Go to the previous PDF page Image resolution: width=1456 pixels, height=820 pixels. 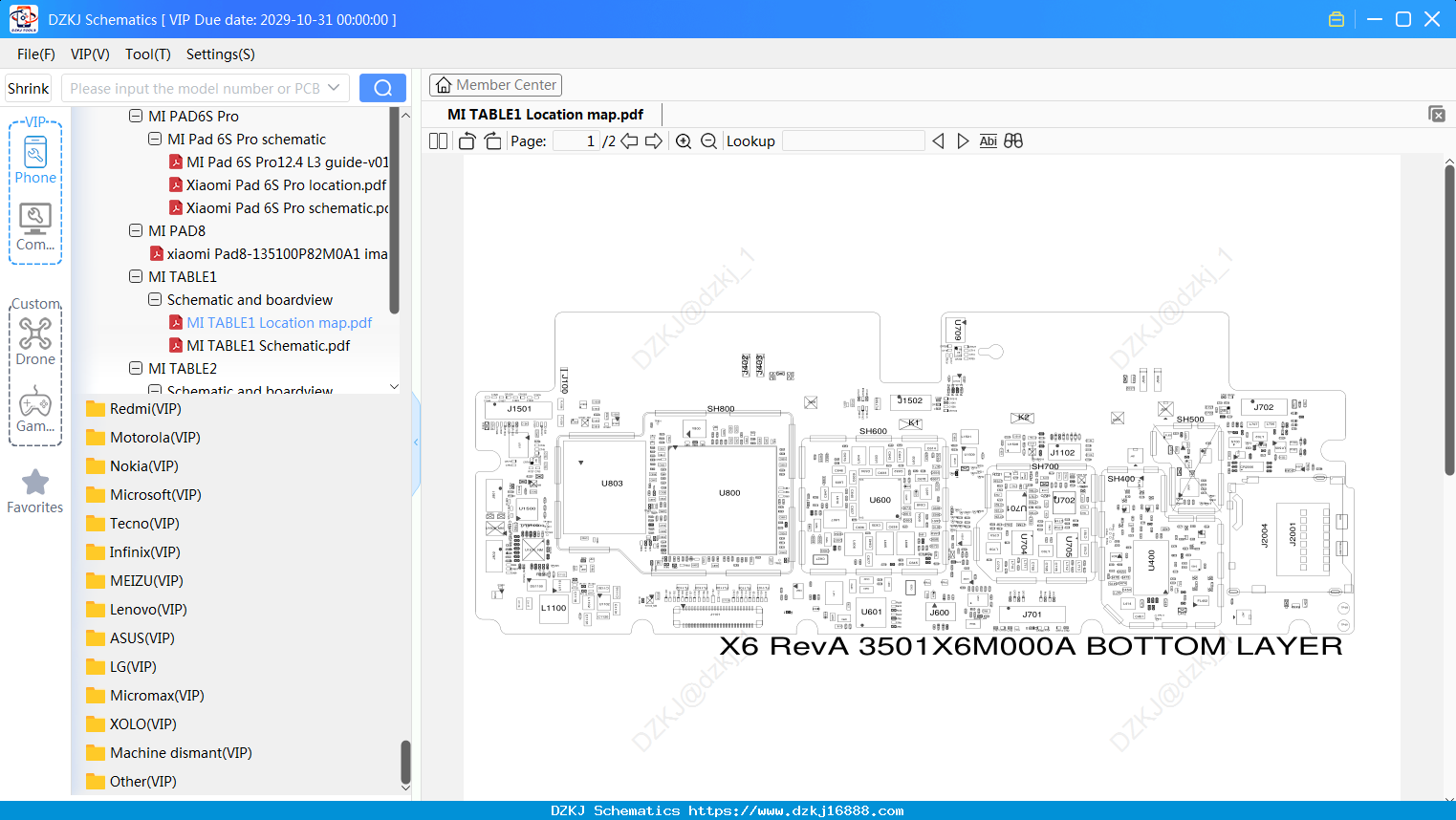[x=629, y=140]
